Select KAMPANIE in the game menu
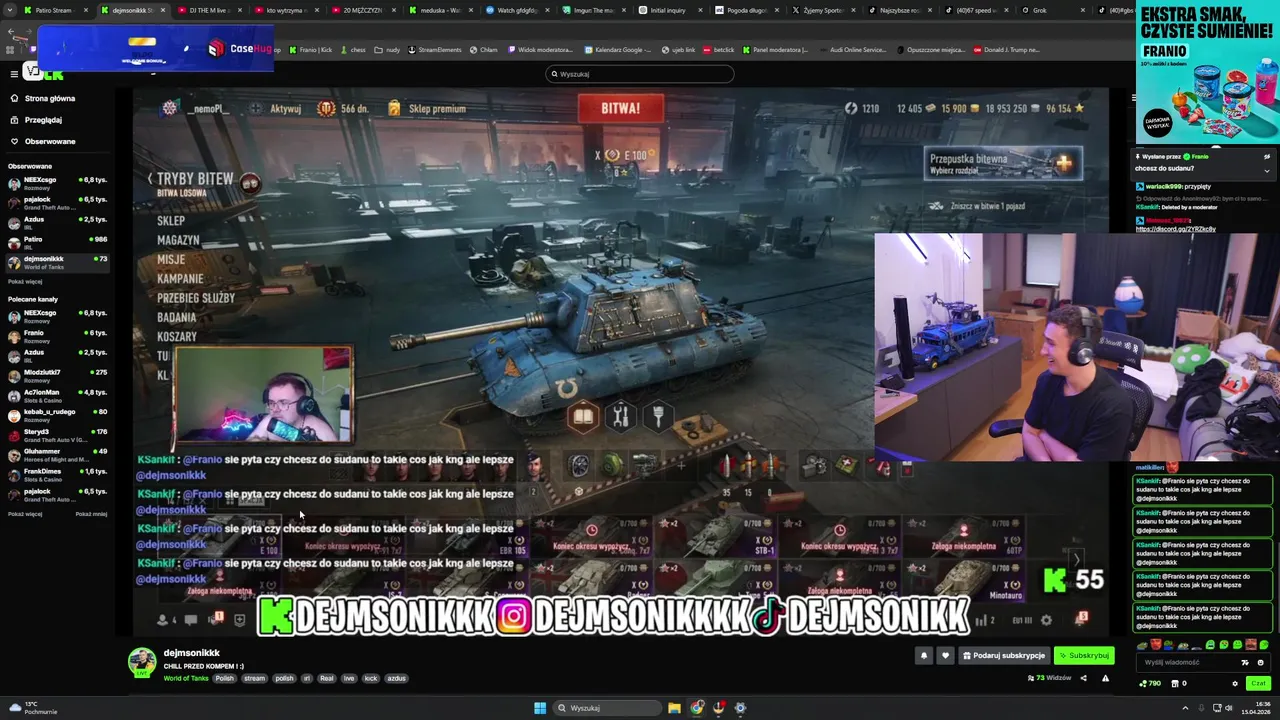 pos(180,279)
